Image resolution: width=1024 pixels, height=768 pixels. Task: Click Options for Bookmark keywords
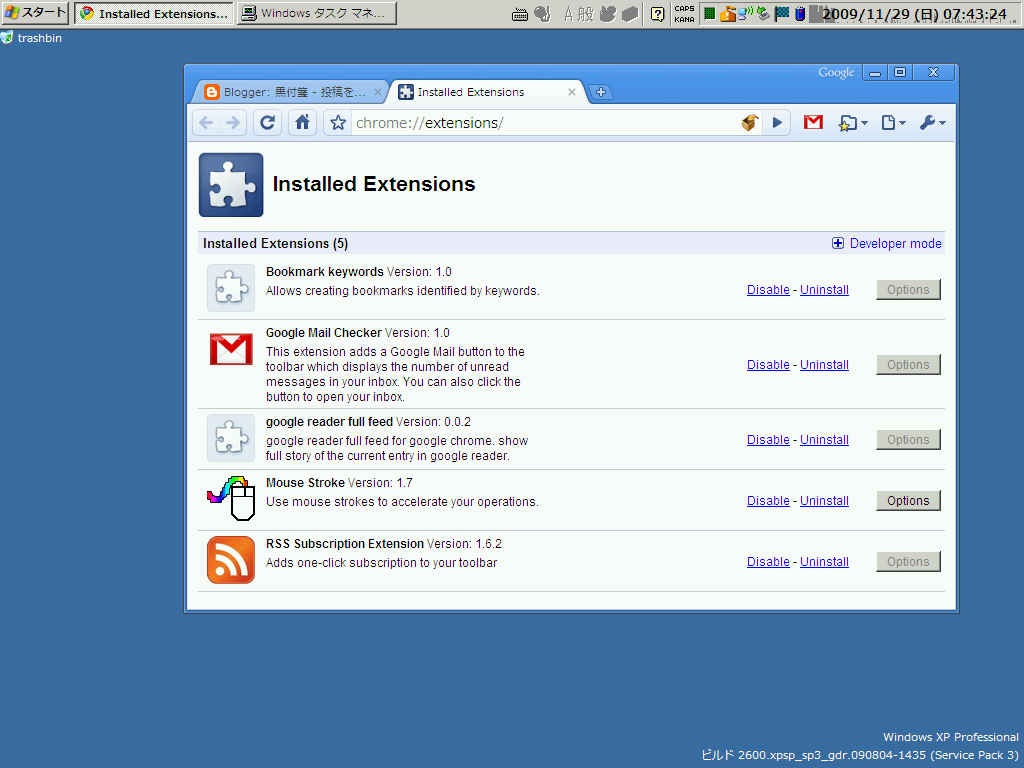908,290
